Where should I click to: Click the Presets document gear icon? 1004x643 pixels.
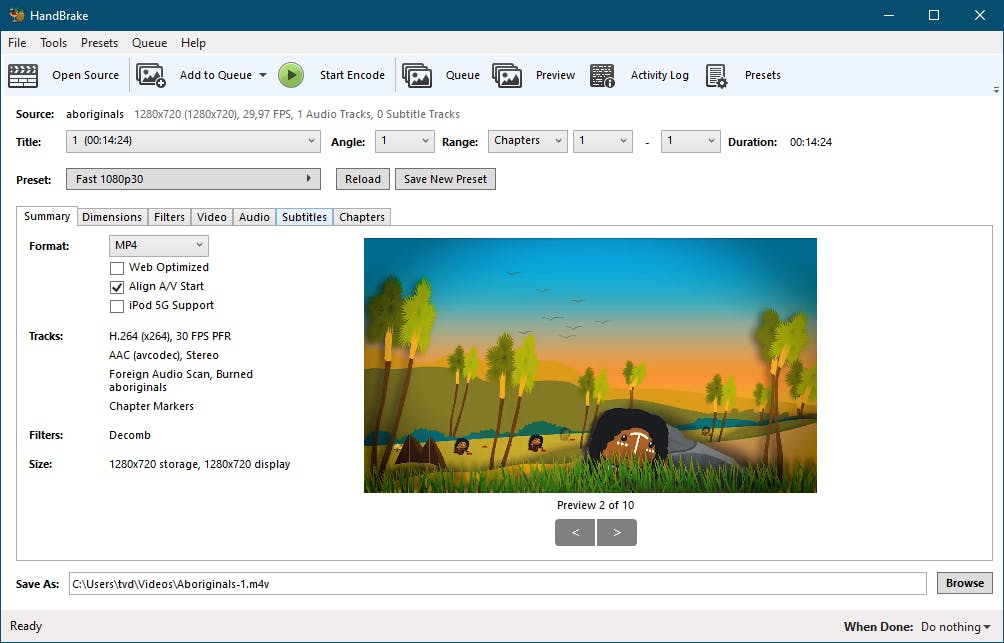(717, 75)
